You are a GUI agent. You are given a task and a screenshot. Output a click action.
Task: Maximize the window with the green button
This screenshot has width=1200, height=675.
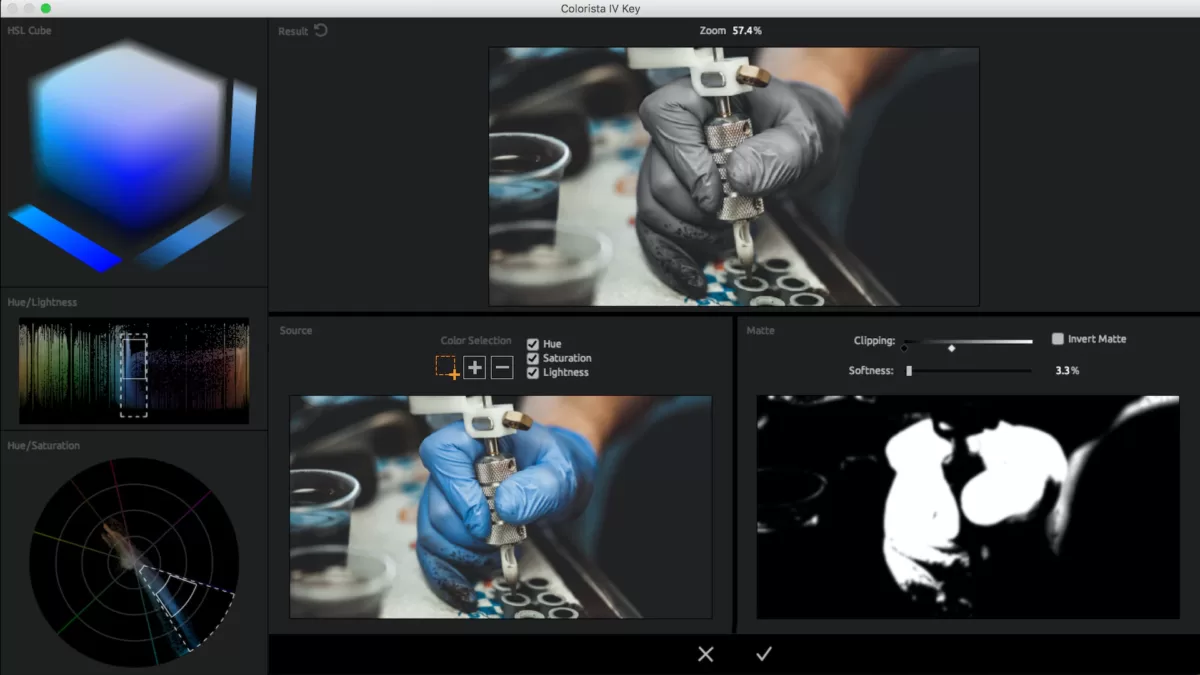click(x=46, y=8)
